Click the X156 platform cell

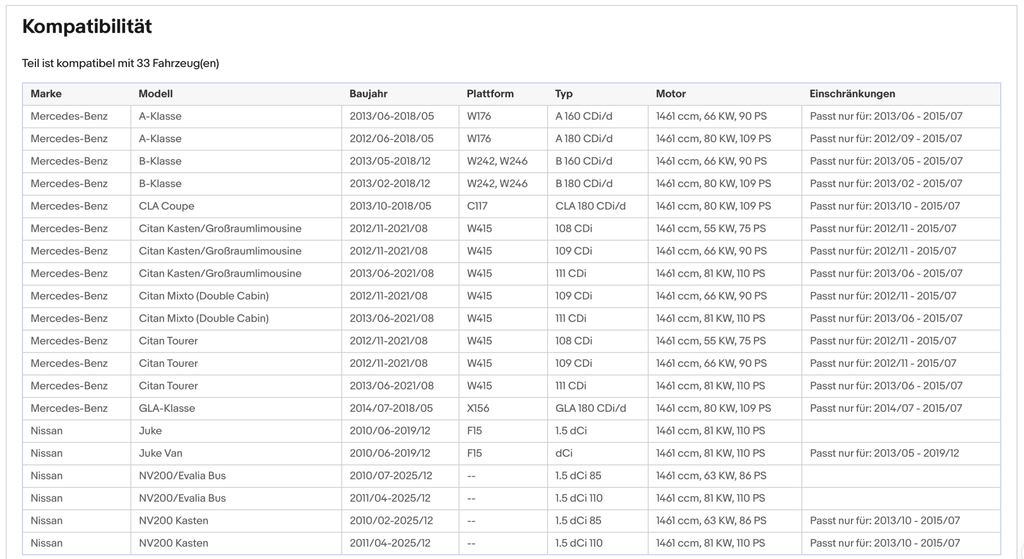tap(503, 409)
